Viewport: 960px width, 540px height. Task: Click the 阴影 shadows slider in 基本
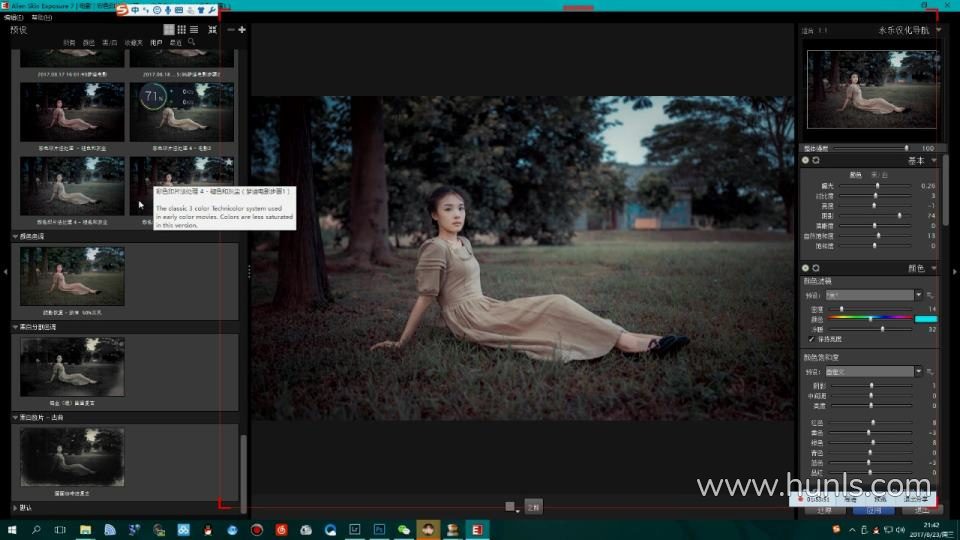875,216
